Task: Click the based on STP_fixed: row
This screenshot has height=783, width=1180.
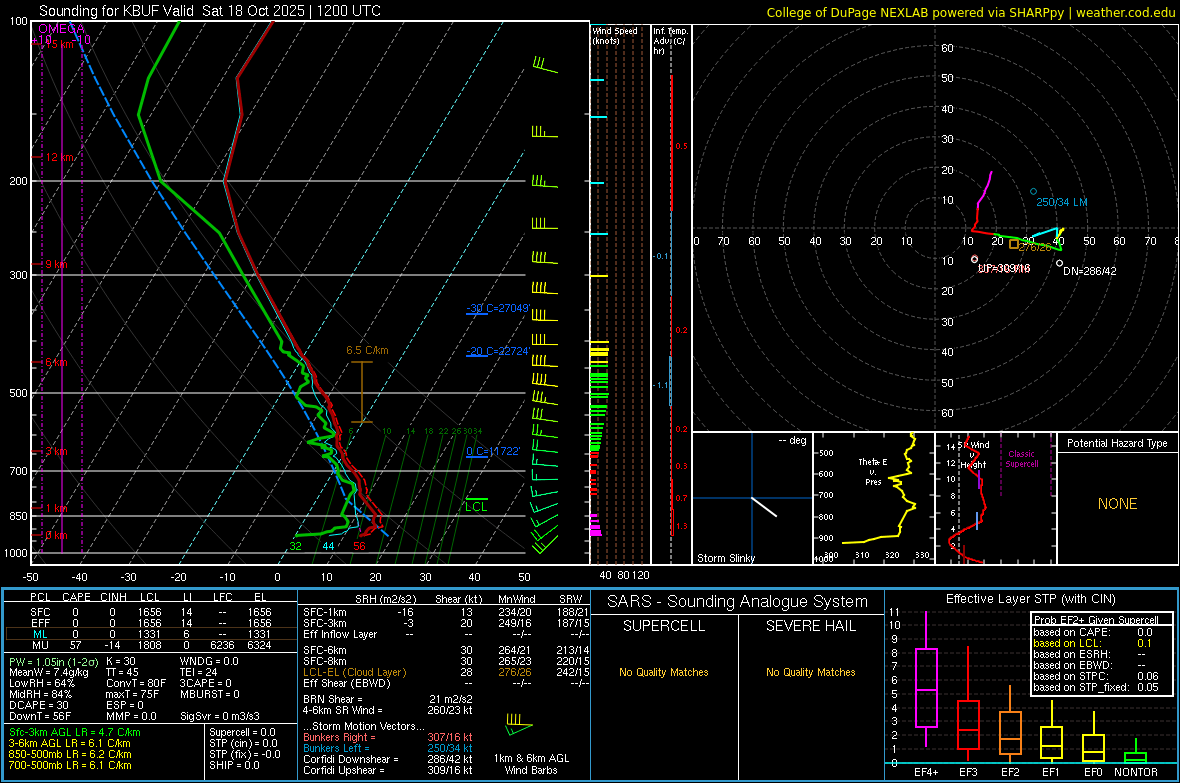Action: click(x=1096, y=687)
